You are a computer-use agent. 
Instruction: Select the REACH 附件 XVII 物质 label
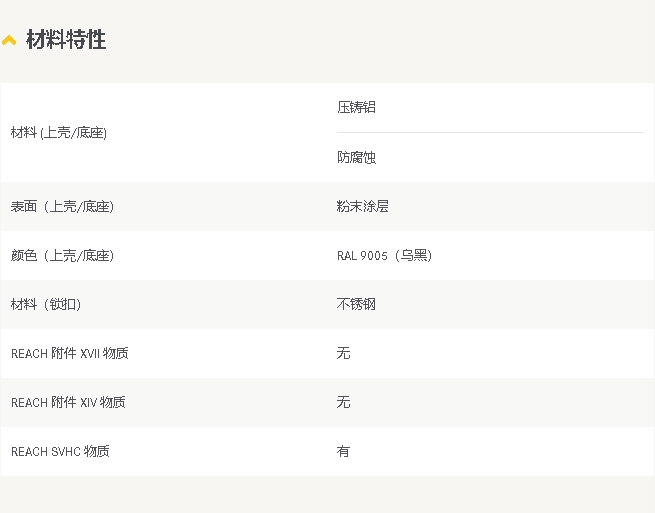pos(70,353)
